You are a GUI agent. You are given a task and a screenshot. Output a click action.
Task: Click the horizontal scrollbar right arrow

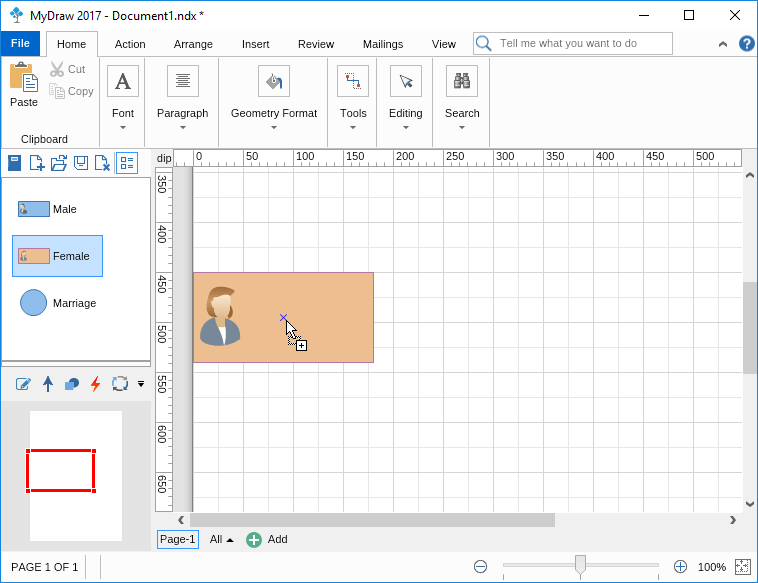[x=733, y=520]
